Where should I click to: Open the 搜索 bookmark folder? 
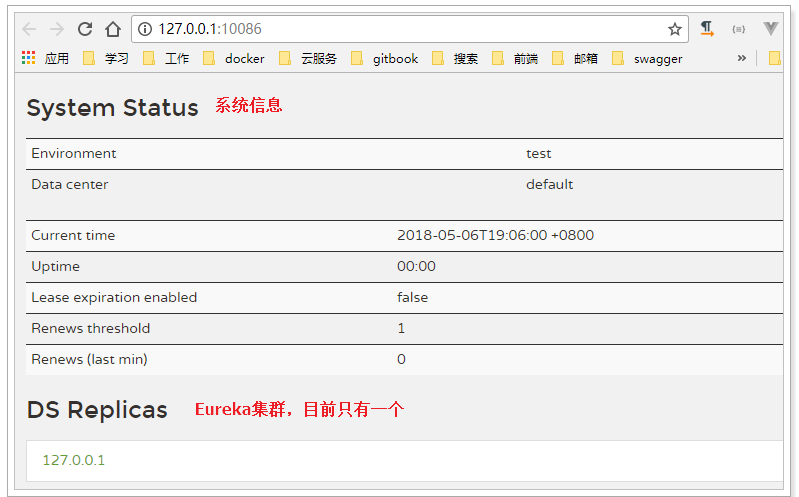click(x=455, y=59)
